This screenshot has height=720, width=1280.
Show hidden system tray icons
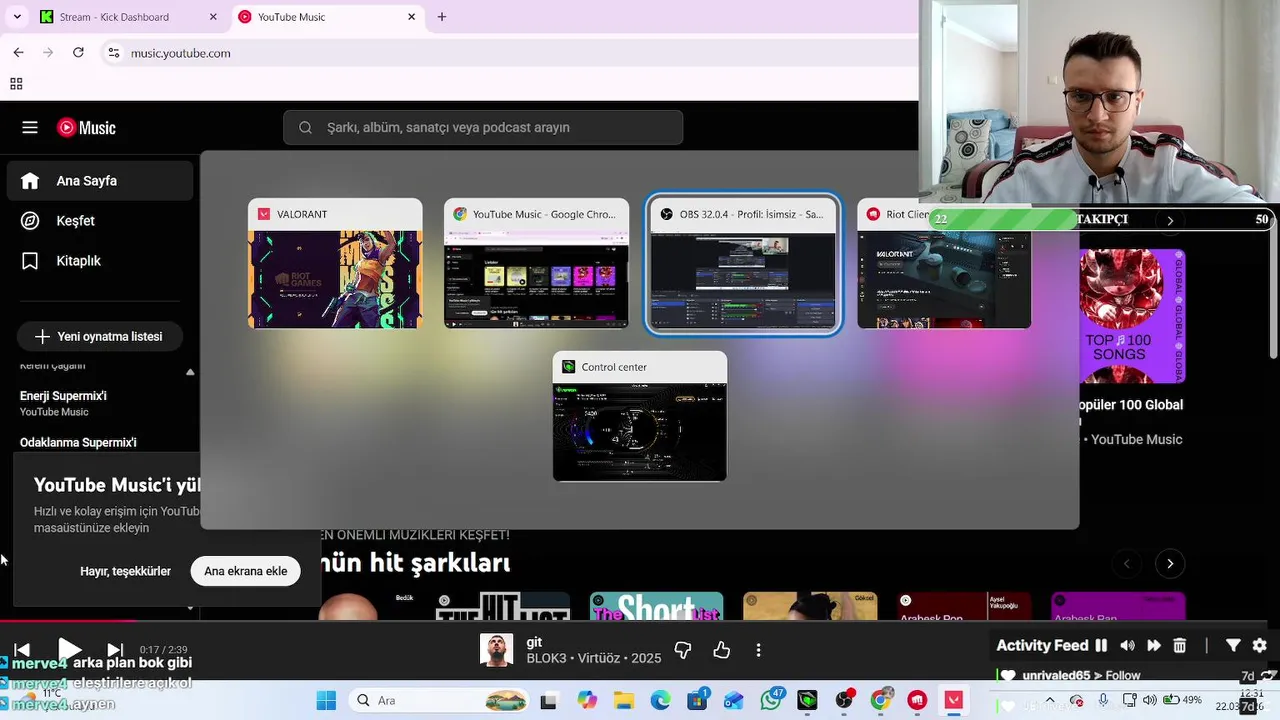point(1049,700)
